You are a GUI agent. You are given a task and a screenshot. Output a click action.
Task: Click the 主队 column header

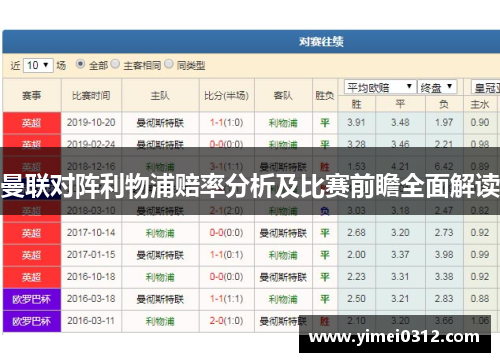[160, 96]
